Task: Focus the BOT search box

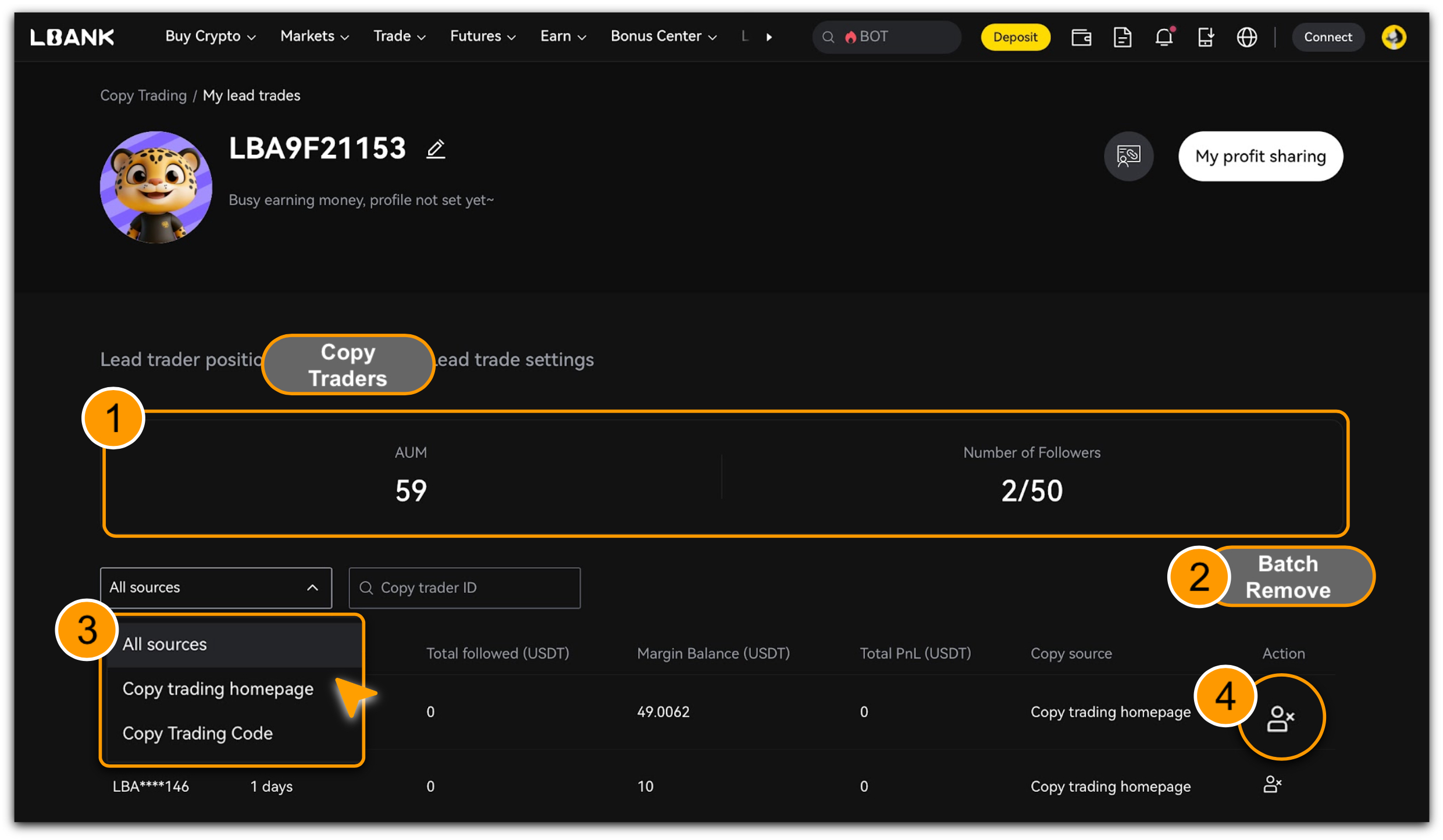Action: coord(886,37)
